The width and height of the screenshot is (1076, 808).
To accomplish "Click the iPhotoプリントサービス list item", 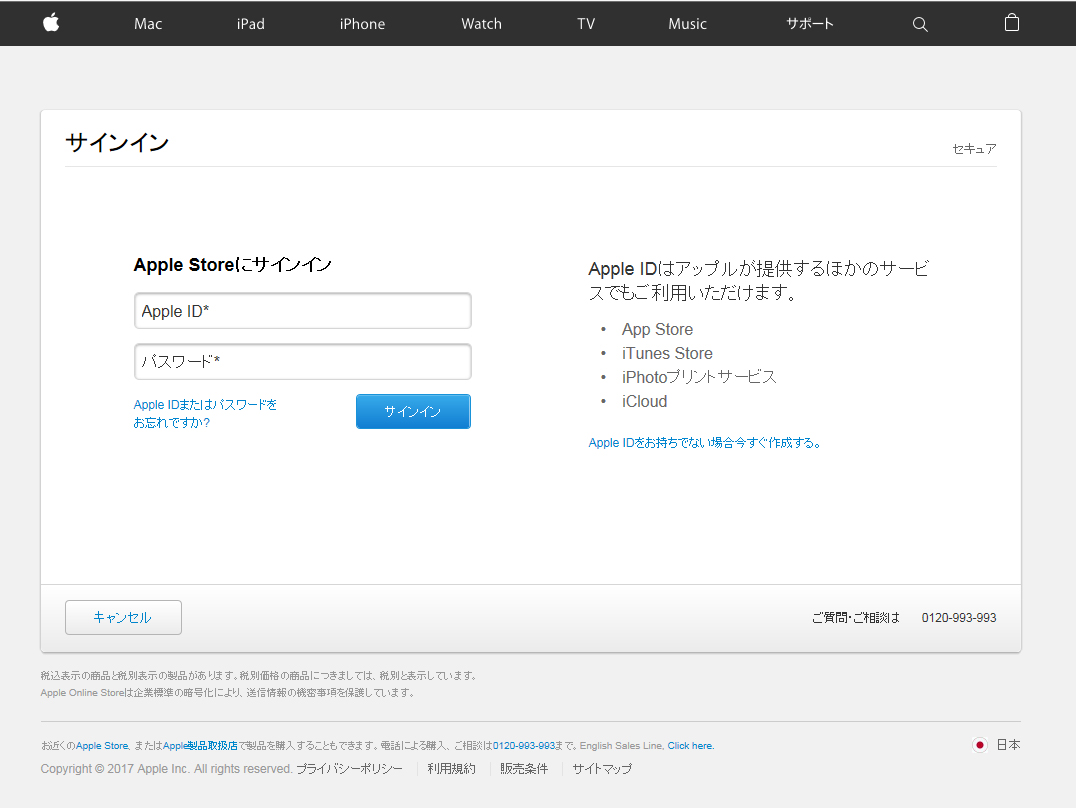I will tap(699, 377).
